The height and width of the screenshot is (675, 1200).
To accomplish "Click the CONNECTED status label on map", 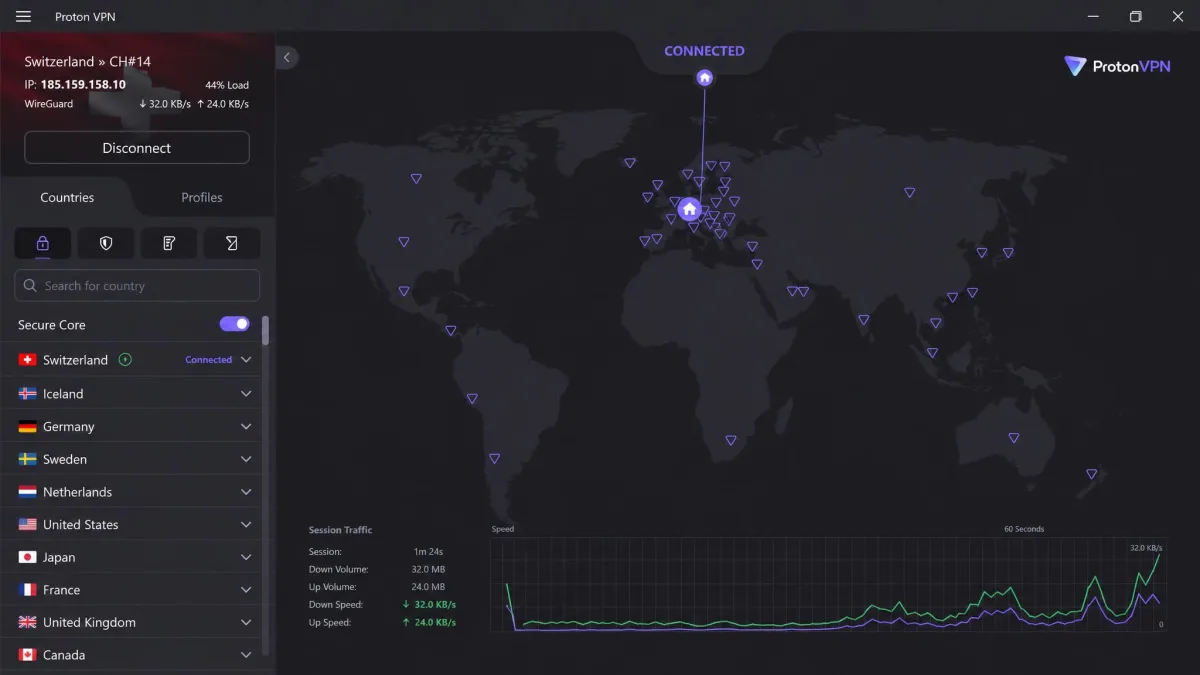I will [x=705, y=51].
